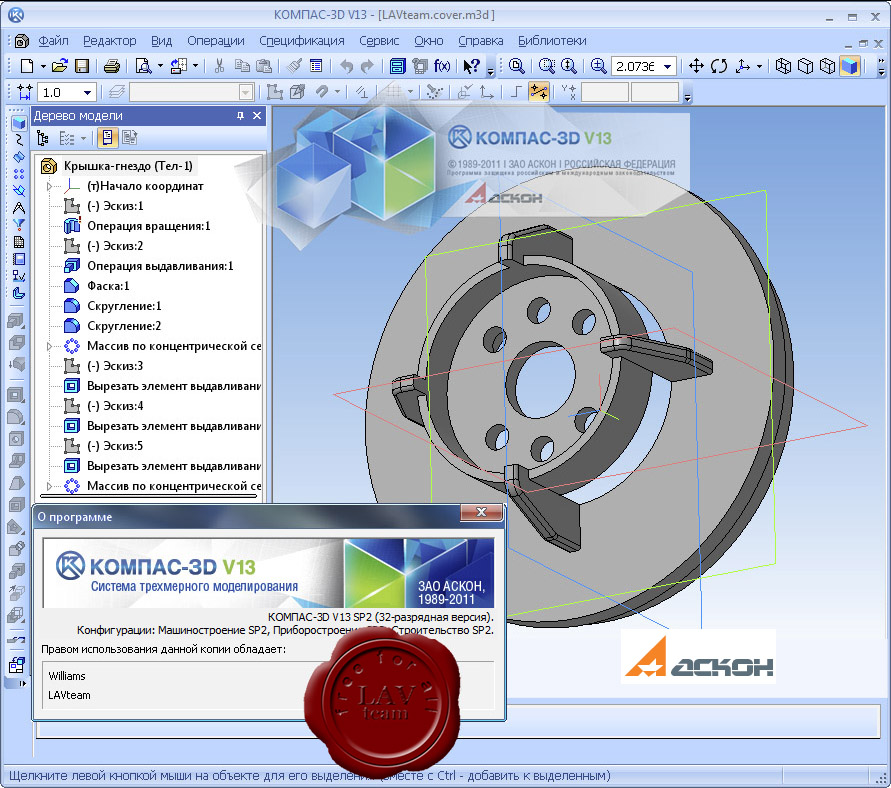
Task: Toggle shaded display mode cube icon
Action: click(x=850, y=66)
